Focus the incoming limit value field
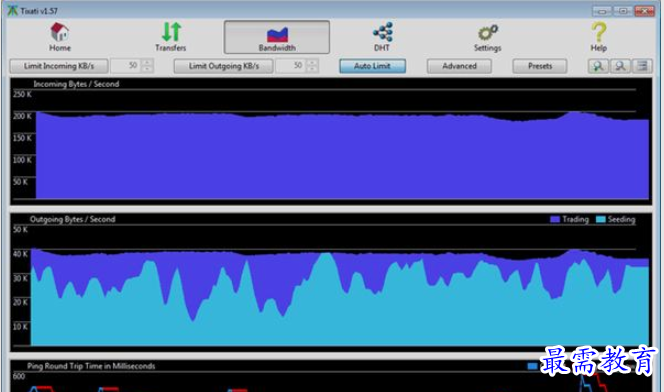Image resolution: width=664 pixels, height=392 pixels. pyautogui.click(x=126, y=66)
